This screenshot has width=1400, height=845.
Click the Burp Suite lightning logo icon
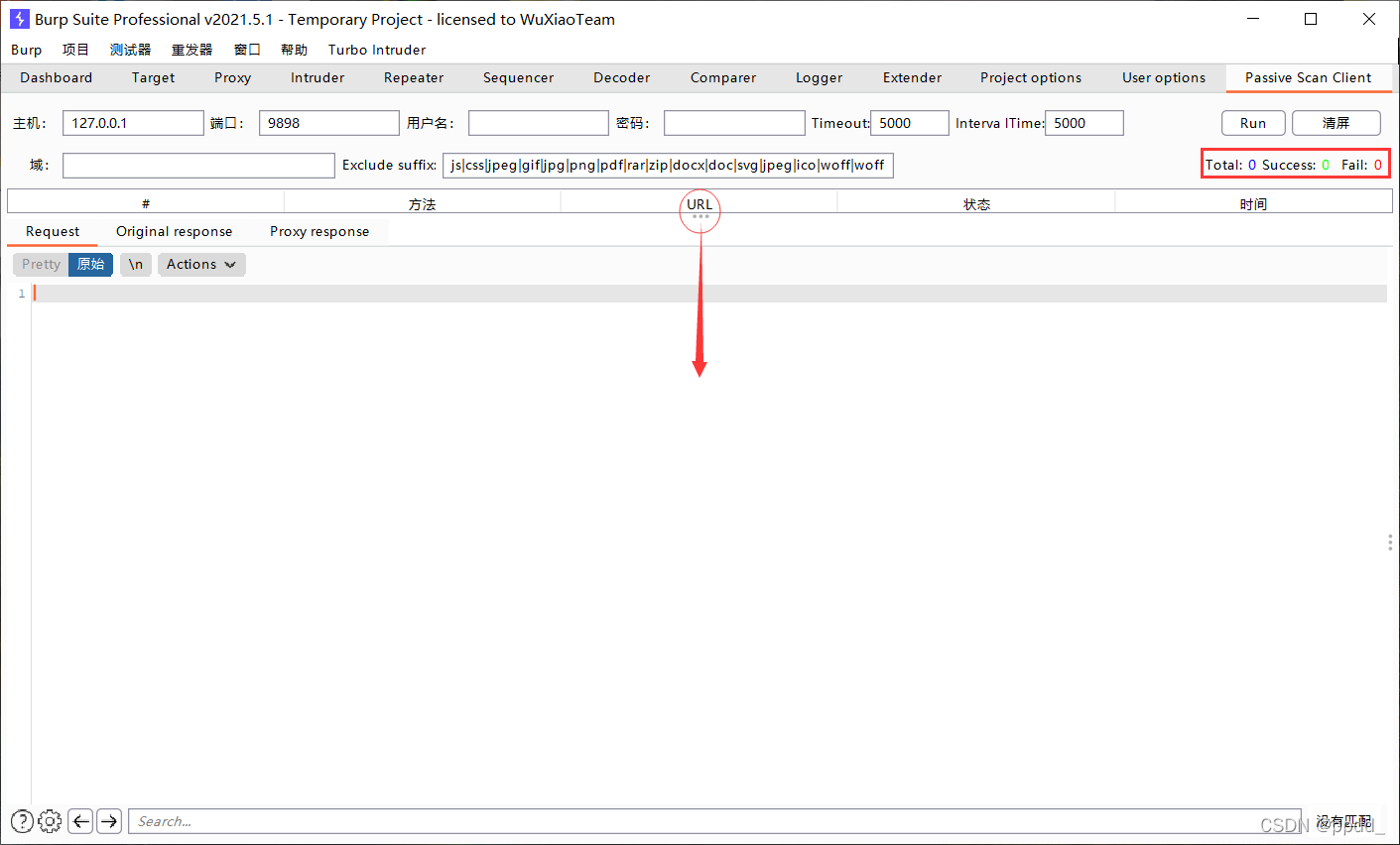point(20,19)
